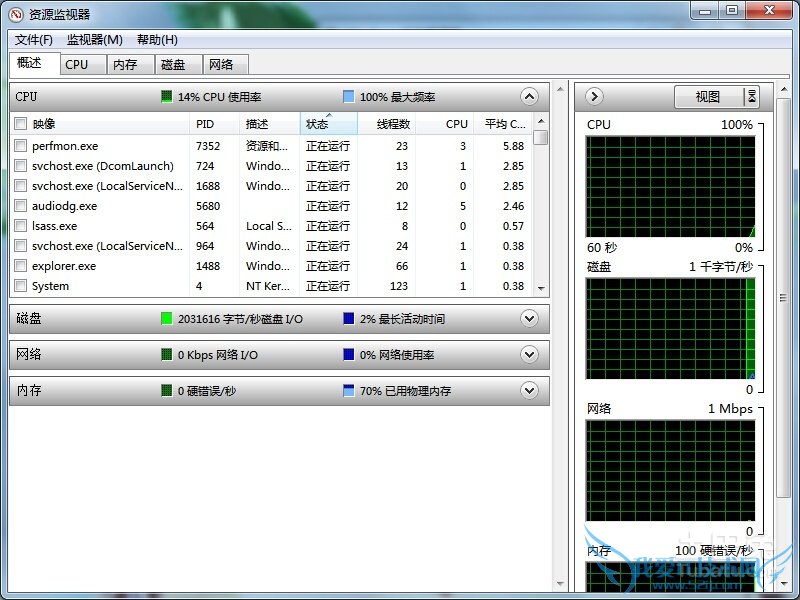Click the network I/O indicator square
The image size is (800, 600).
pos(167,355)
